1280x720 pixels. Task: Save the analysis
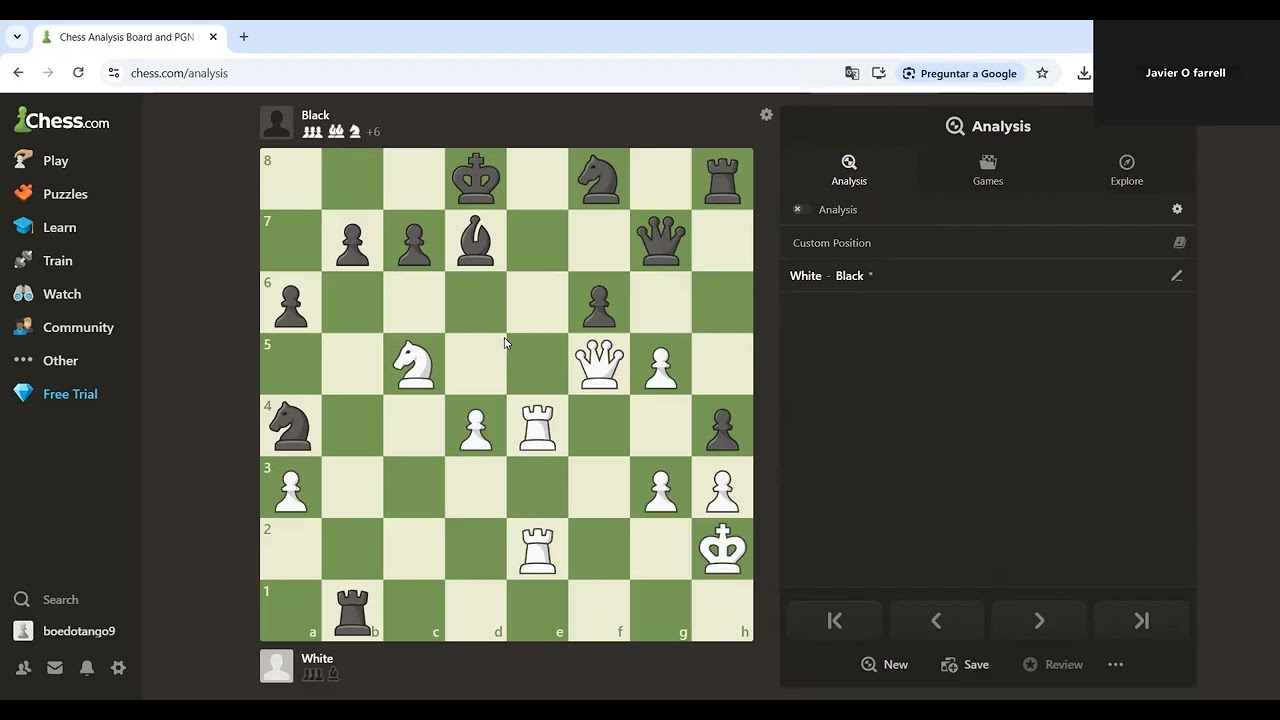pos(964,665)
